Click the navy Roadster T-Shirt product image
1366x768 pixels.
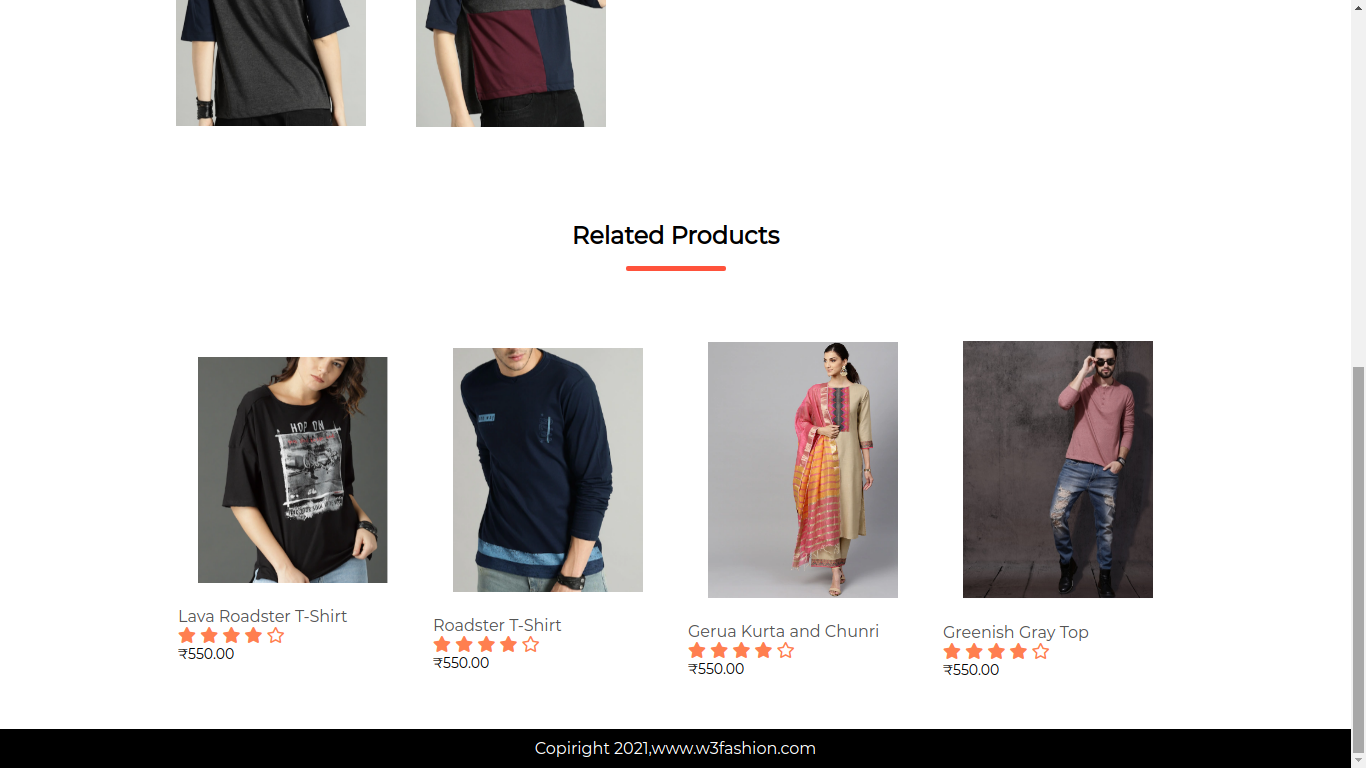point(548,469)
